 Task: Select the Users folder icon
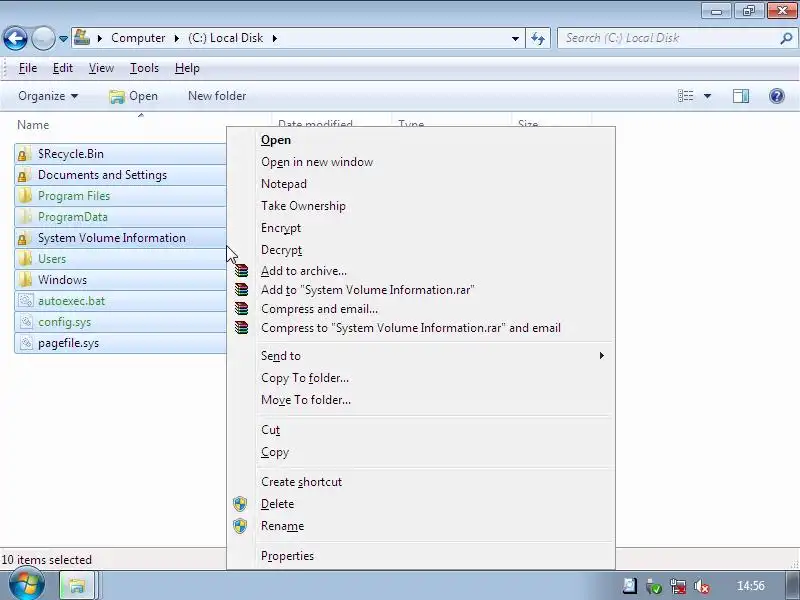click(x=23, y=259)
